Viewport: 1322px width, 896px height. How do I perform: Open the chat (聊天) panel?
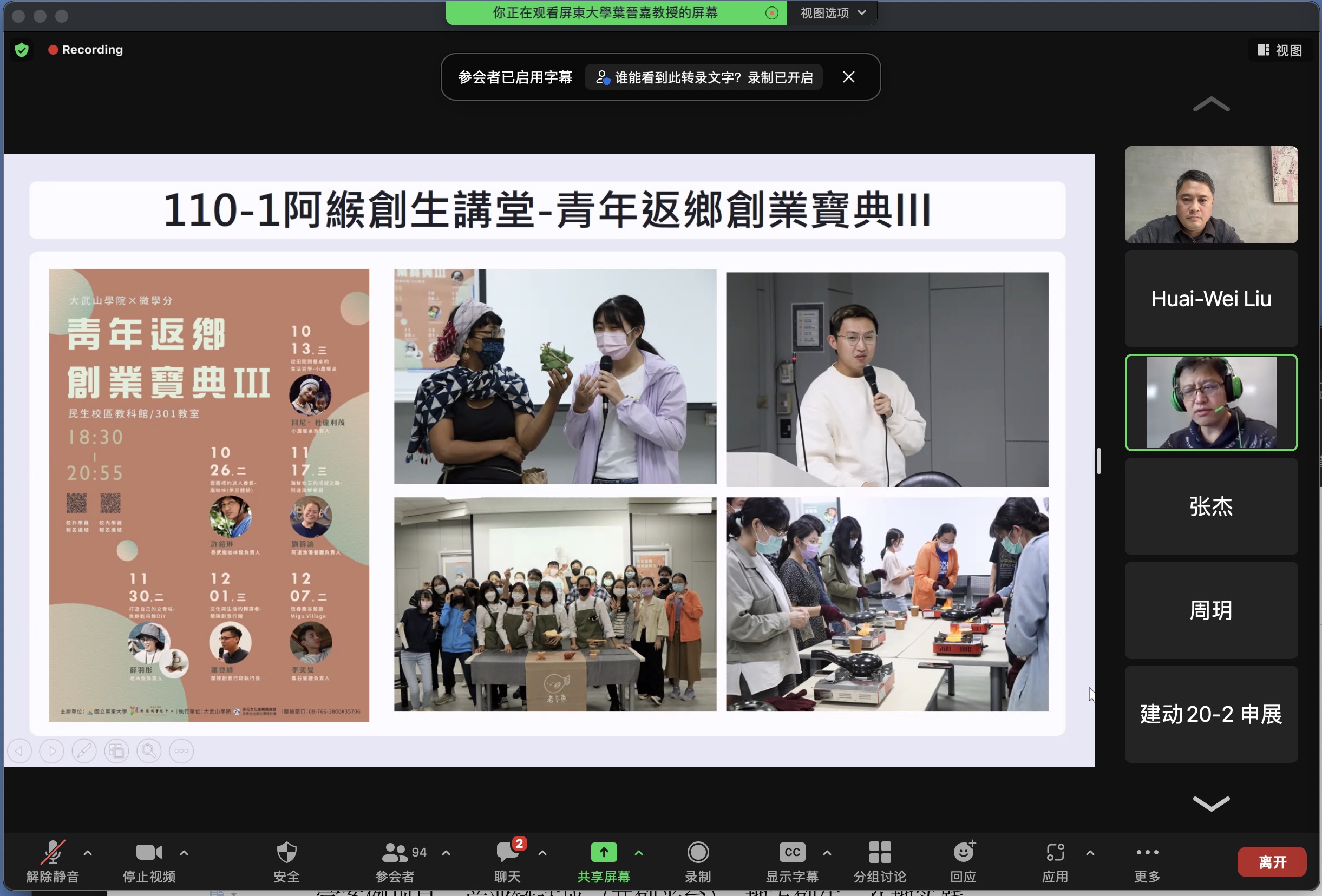click(x=507, y=852)
